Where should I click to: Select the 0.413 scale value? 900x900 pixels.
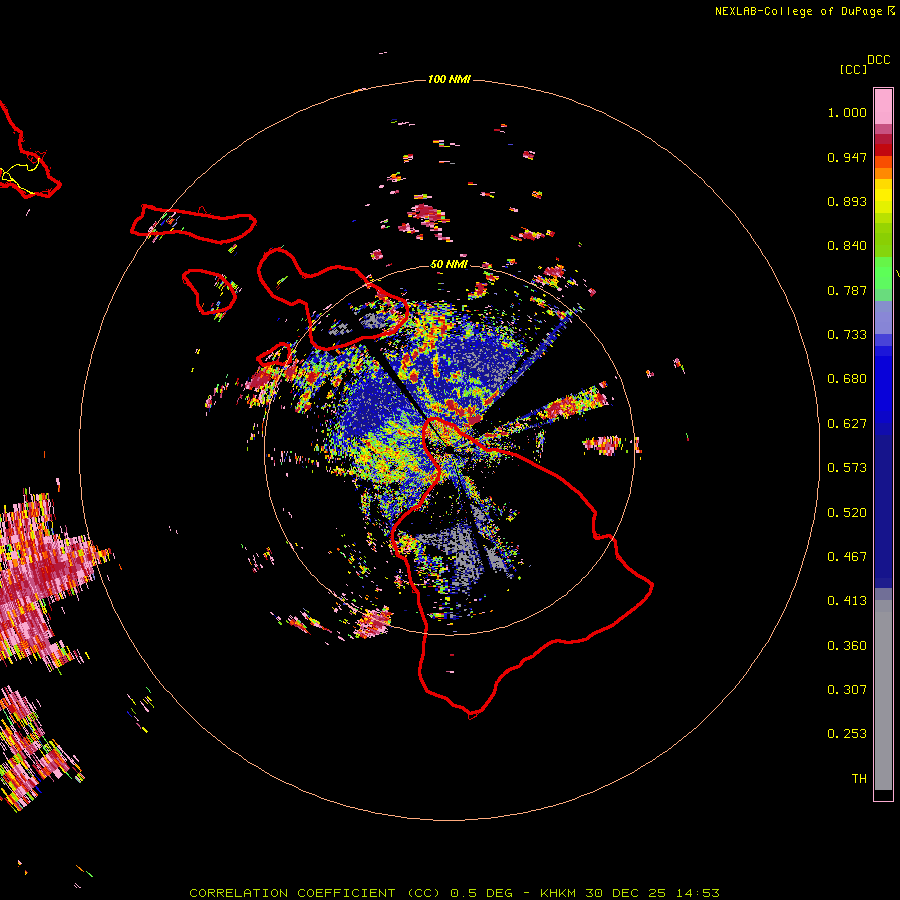point(847,601)
